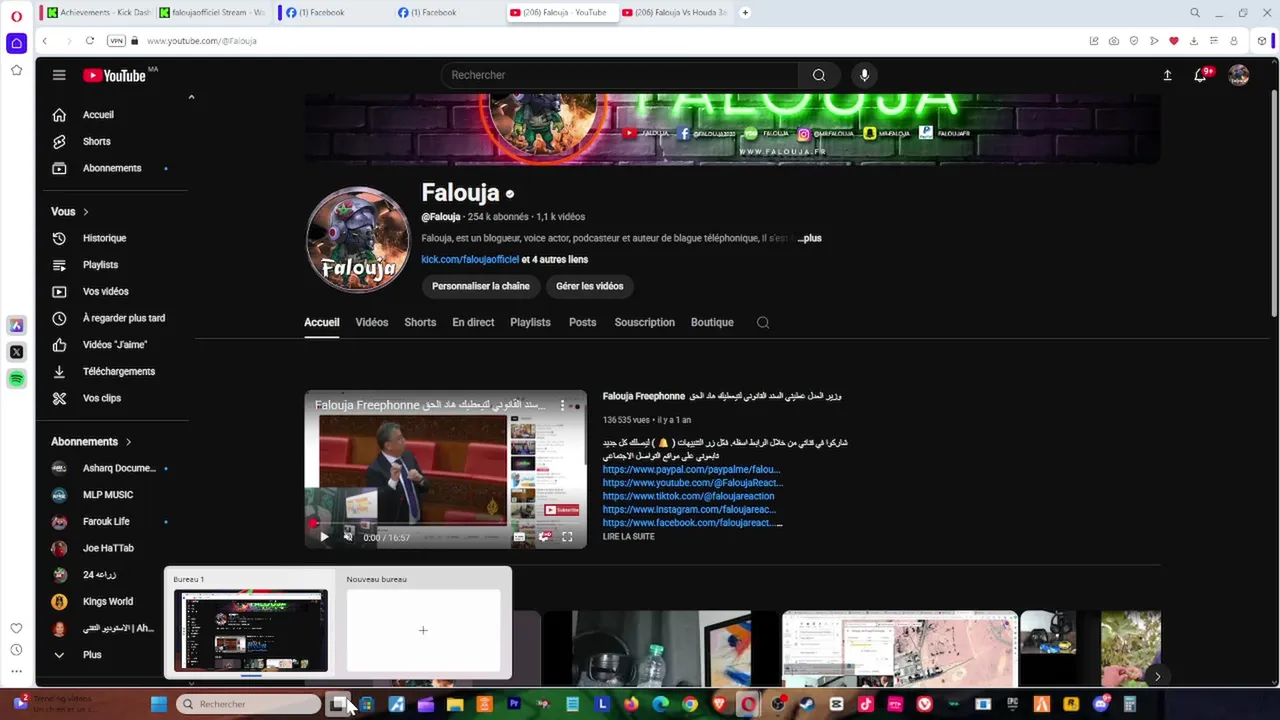Open Windows Start button

(x=159, y=704)
